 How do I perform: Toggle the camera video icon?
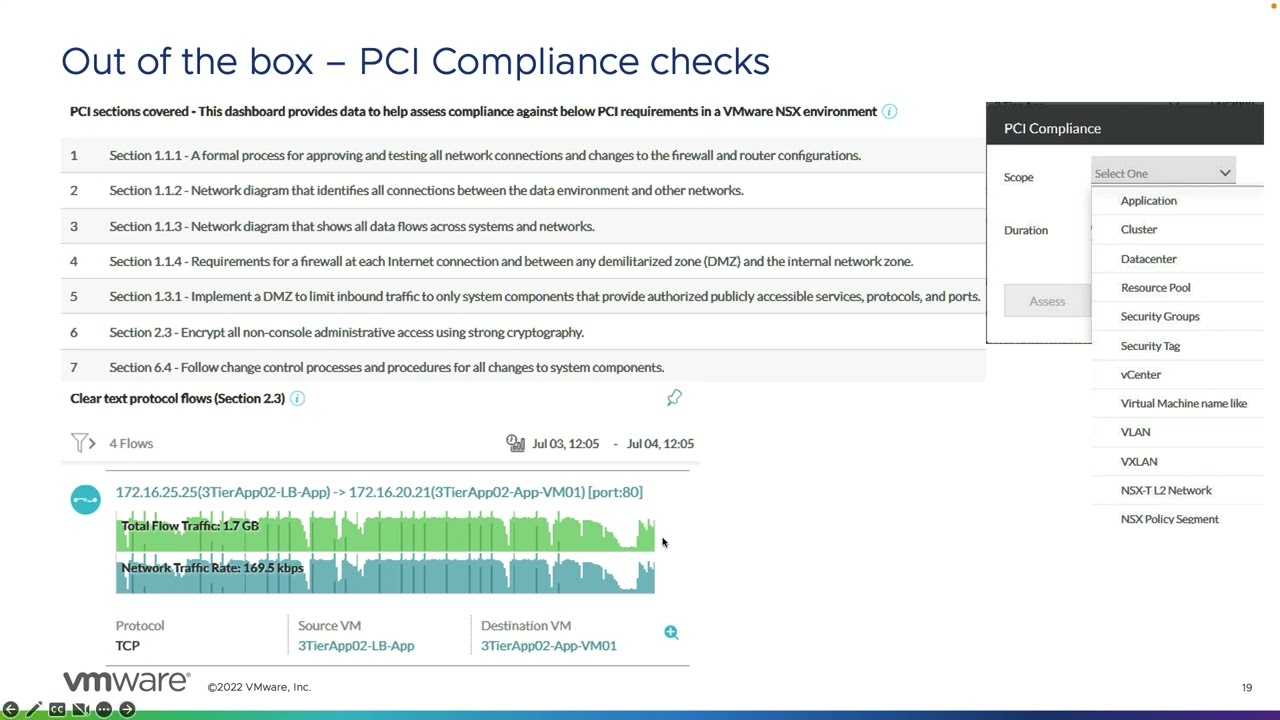(80, 709)
